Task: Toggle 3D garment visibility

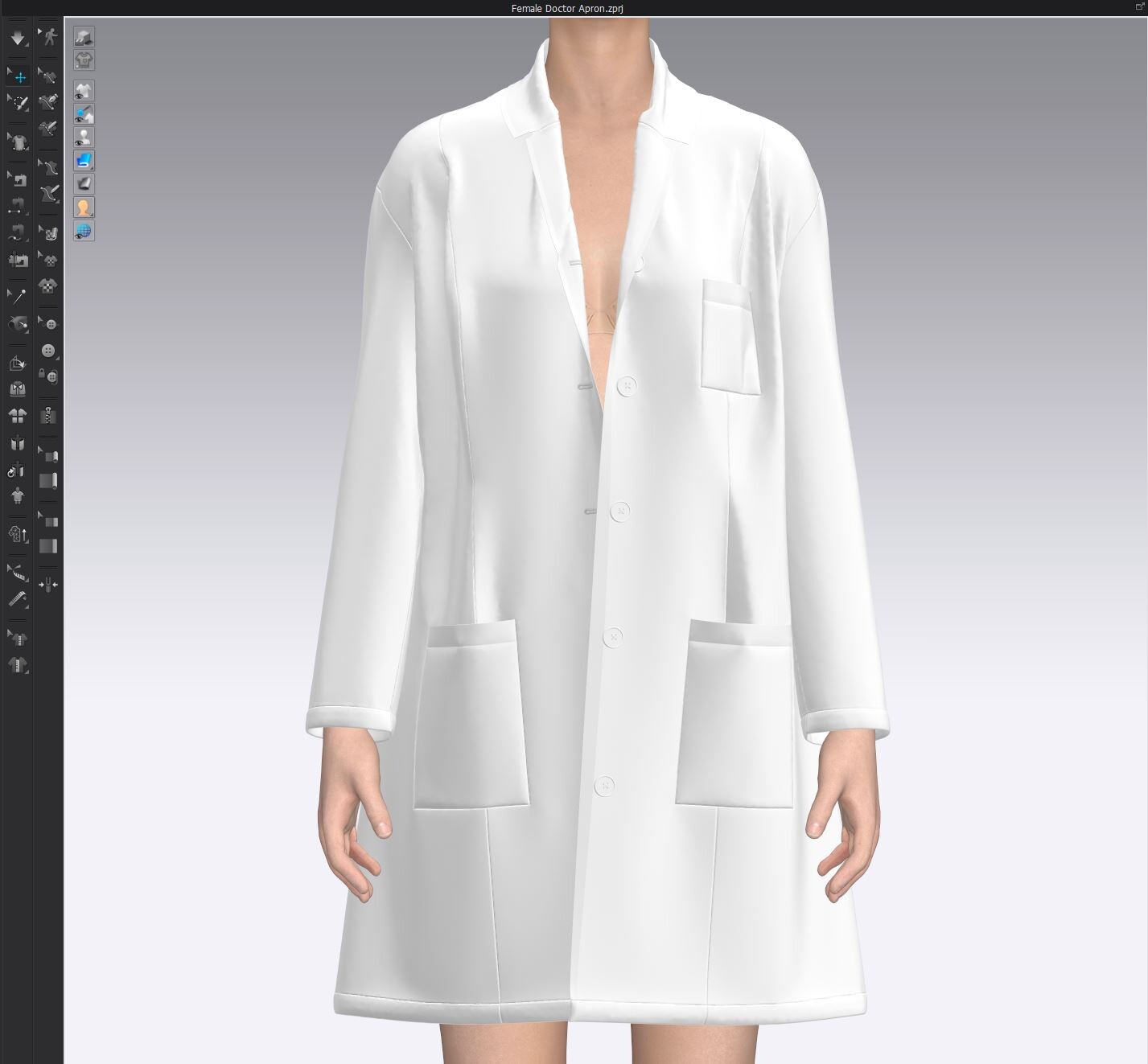Action: tap(84, 90)
